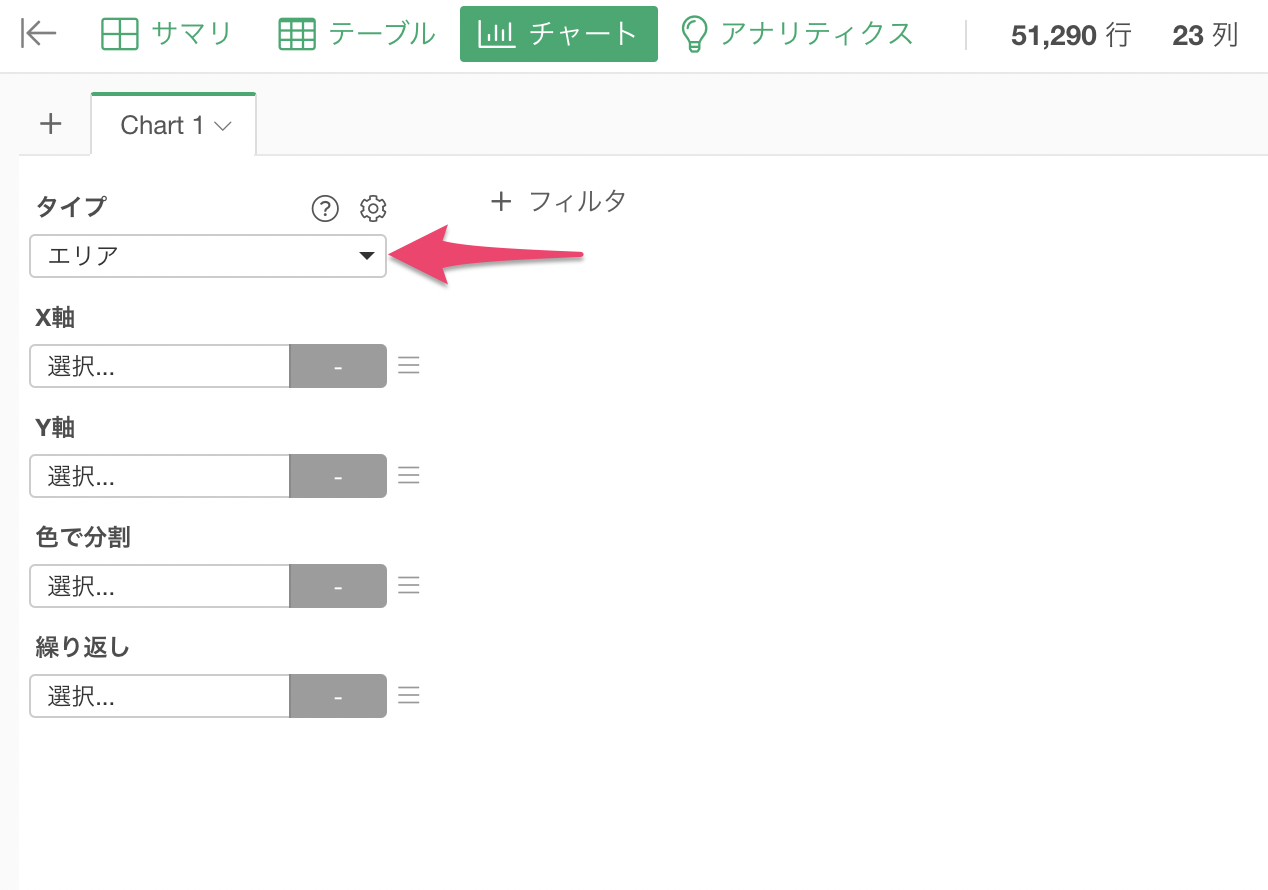This screenshot has width=1268, height=890.
Task: Click the X軸 gray function button
Action: (x=338, y=366)
